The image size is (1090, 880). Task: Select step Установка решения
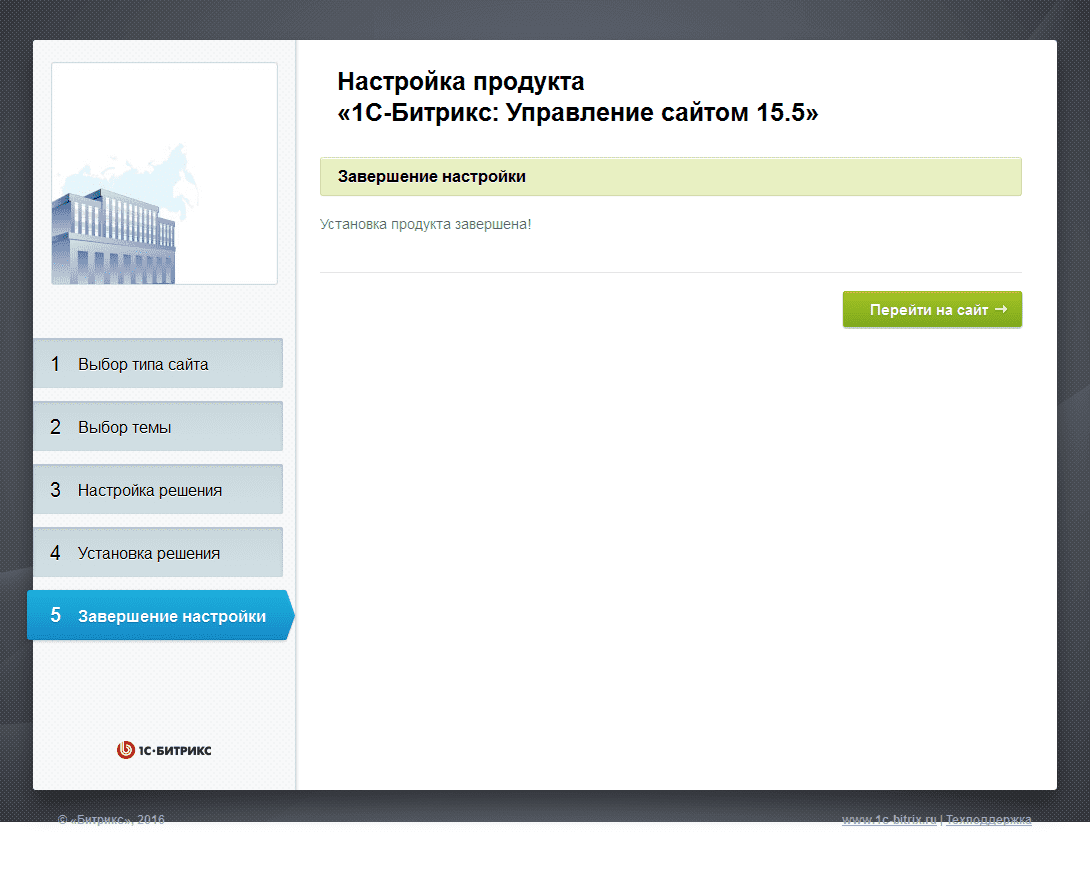158,553
